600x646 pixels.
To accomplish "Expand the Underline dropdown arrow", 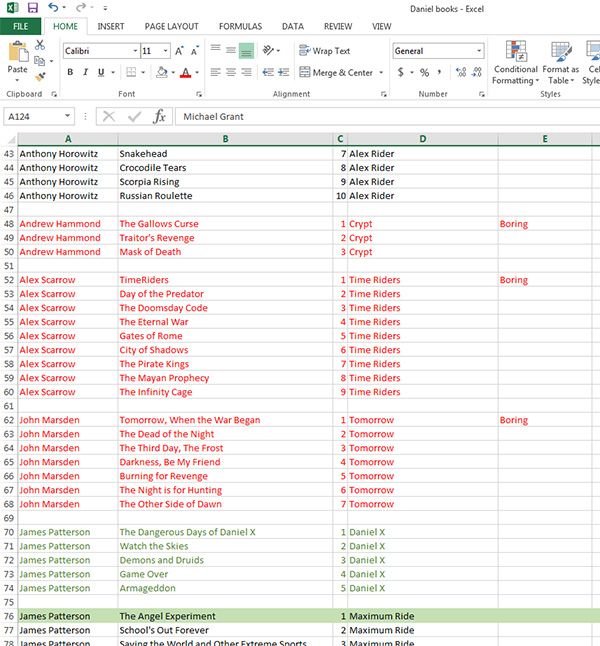I will pyautogui.click(x=112, y=73).
